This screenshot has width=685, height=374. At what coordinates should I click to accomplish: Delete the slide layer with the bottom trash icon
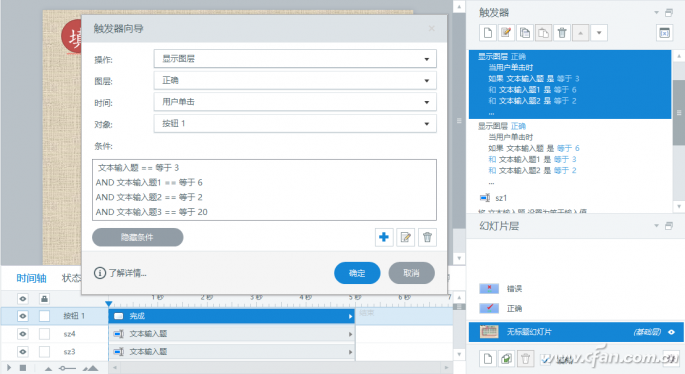coord(525,359)
